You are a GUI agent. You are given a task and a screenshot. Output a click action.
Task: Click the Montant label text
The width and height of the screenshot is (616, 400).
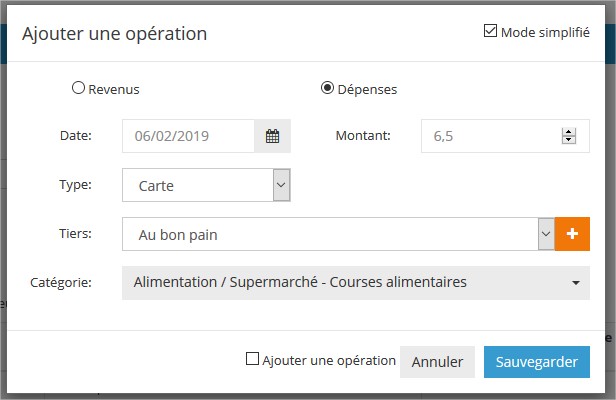pyautogui.click(x=362, y=136)
